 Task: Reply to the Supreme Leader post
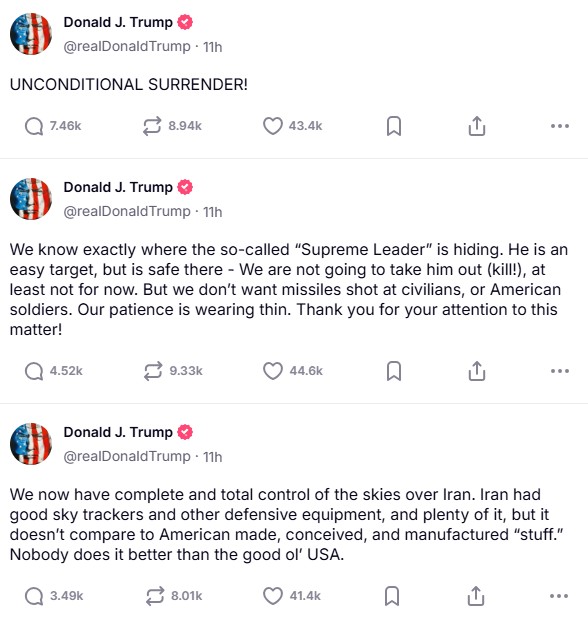34,371
